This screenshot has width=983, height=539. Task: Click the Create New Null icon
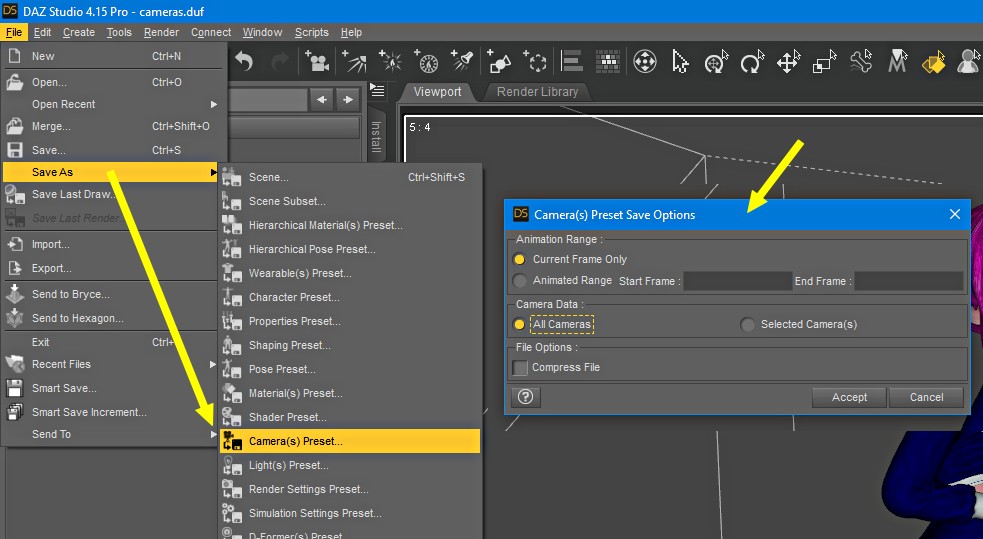pyautogui.click(x=535, y=61)
